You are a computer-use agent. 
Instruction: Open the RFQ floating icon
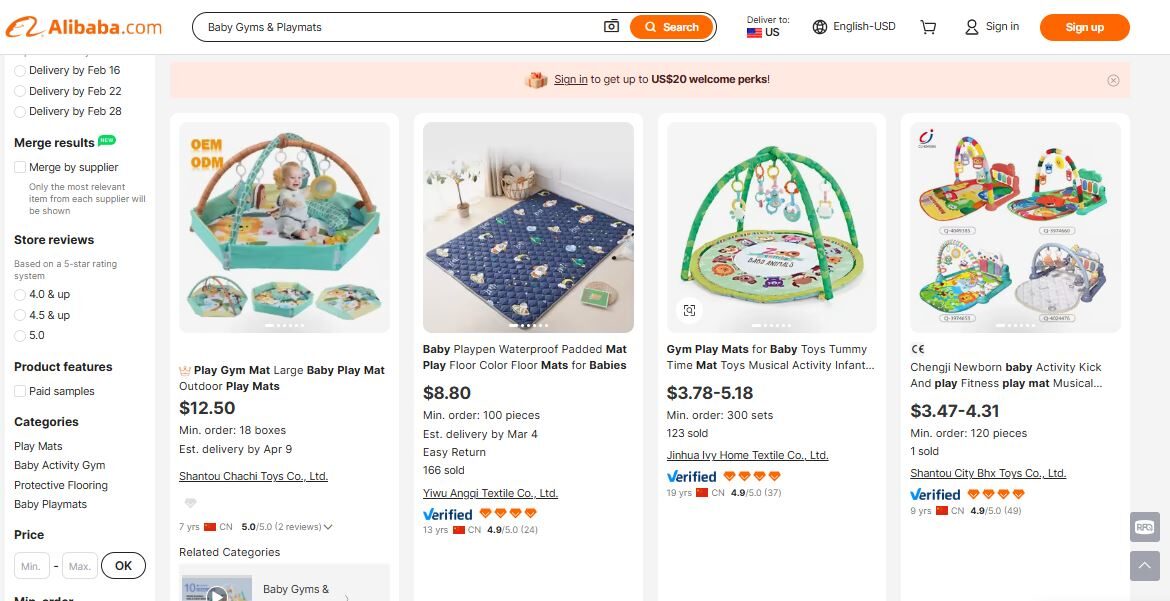point(1144,527)
